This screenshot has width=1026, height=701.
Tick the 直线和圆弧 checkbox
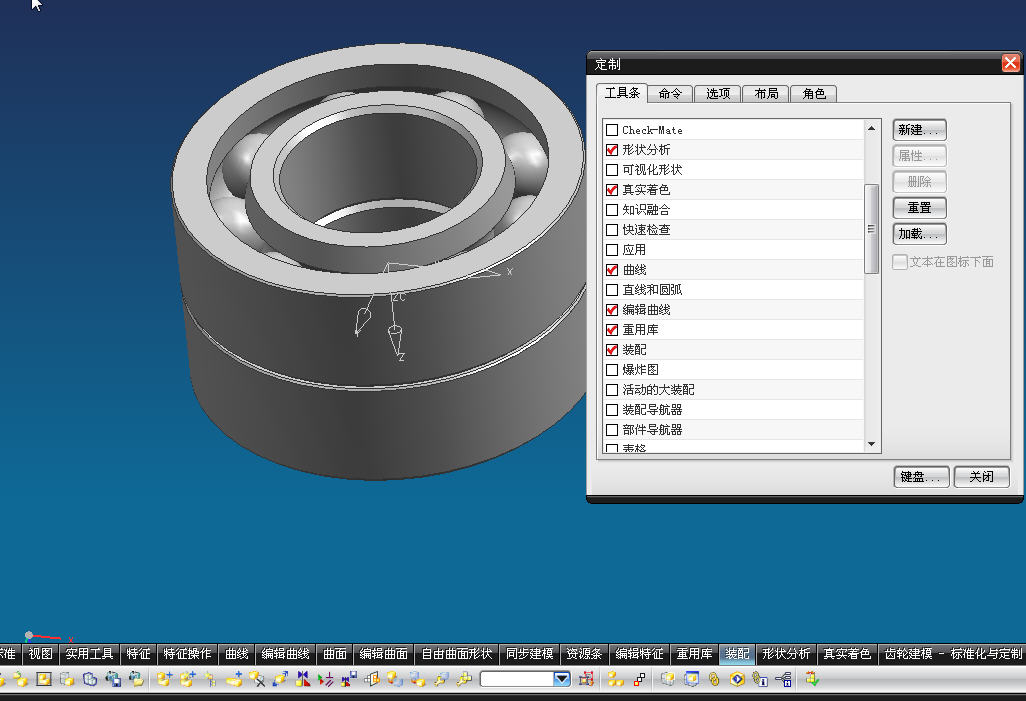point(612,289)
